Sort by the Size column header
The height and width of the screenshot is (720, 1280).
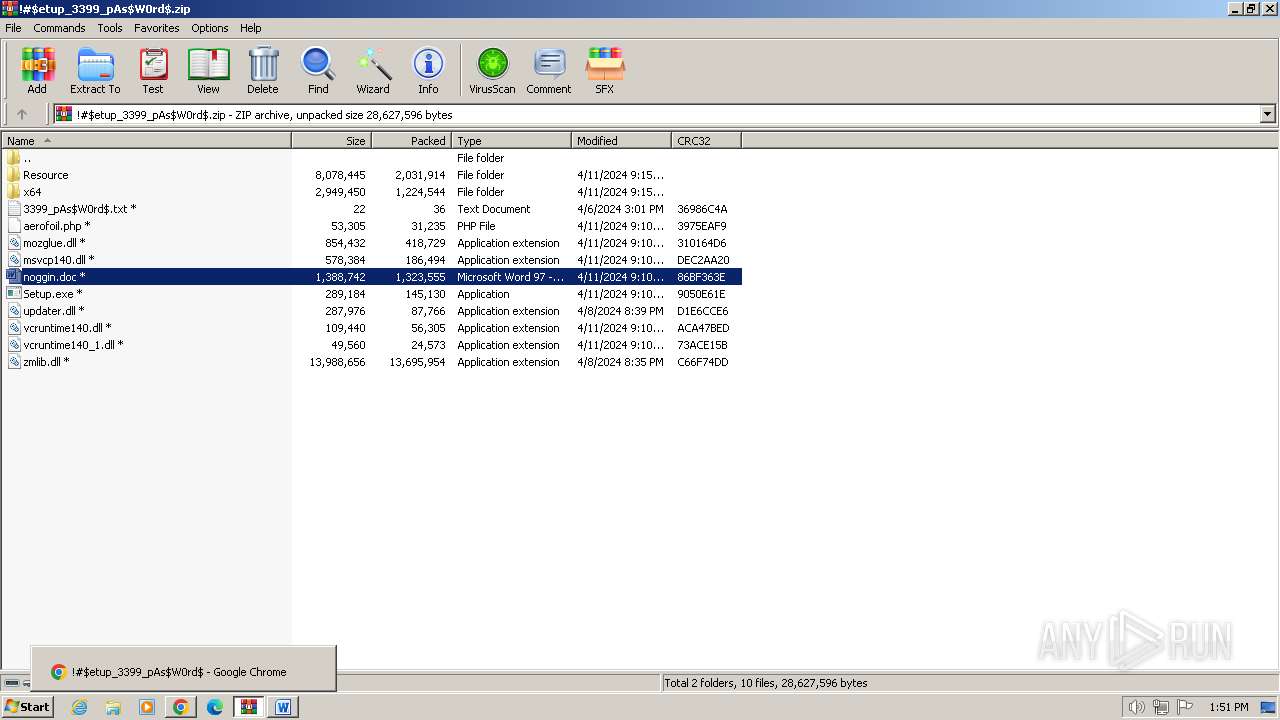click(332, 141)
